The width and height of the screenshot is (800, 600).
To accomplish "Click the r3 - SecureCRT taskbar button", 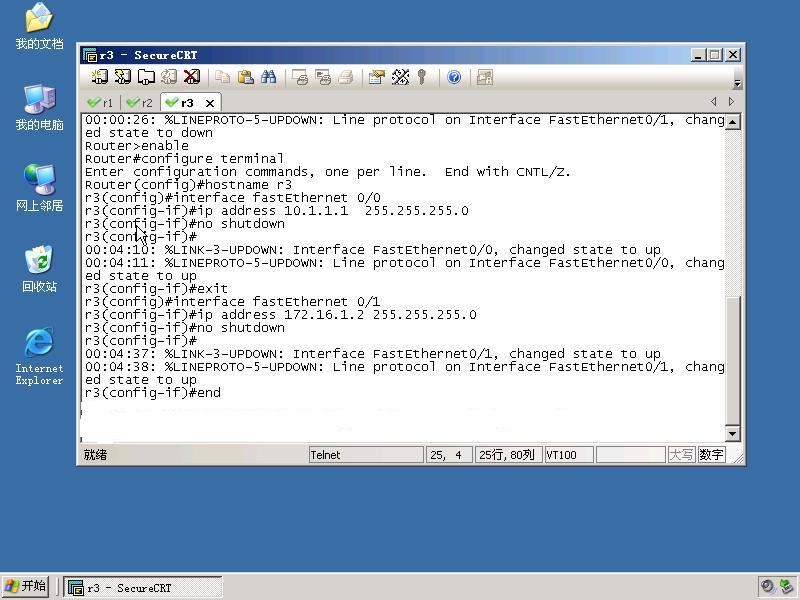I will [143, 588].
